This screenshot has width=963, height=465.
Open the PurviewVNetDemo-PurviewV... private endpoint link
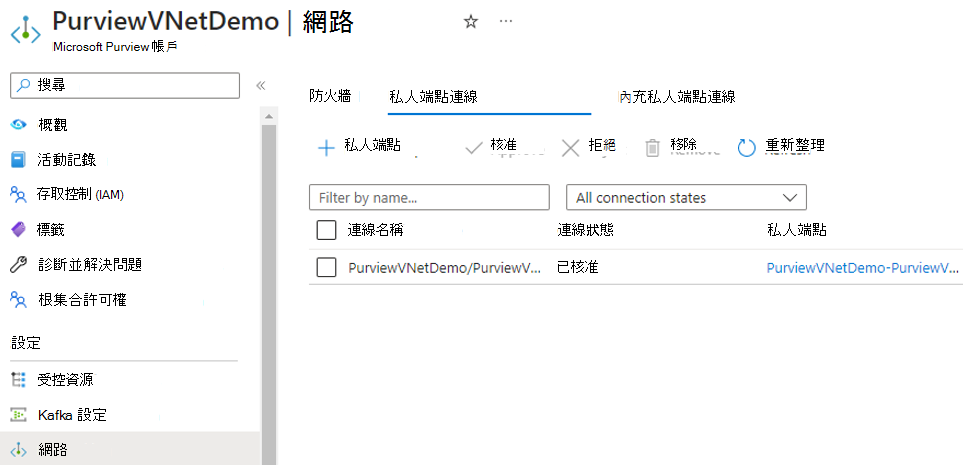tap(862, 268)
